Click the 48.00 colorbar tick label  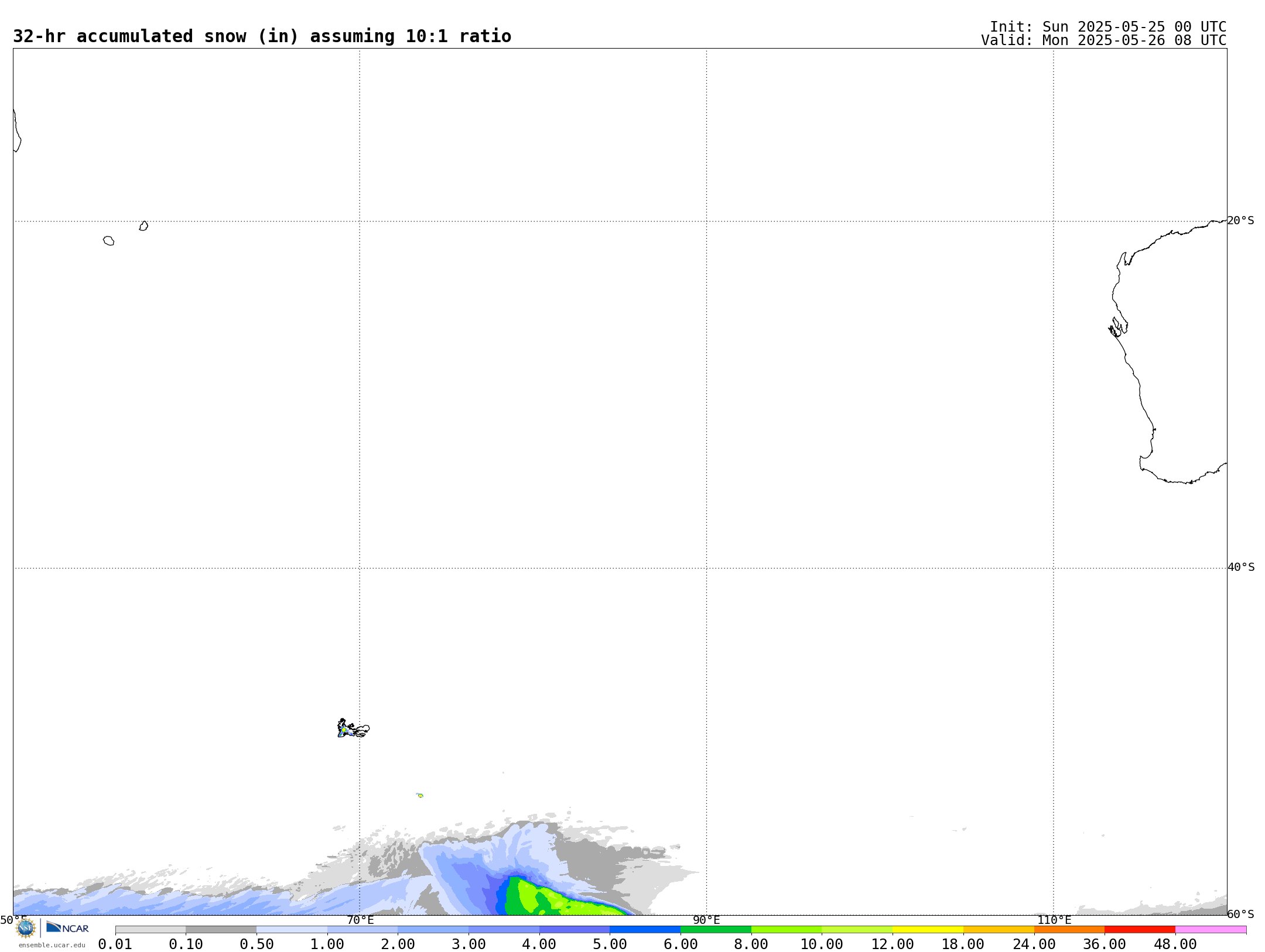[x=1175, y=944]
